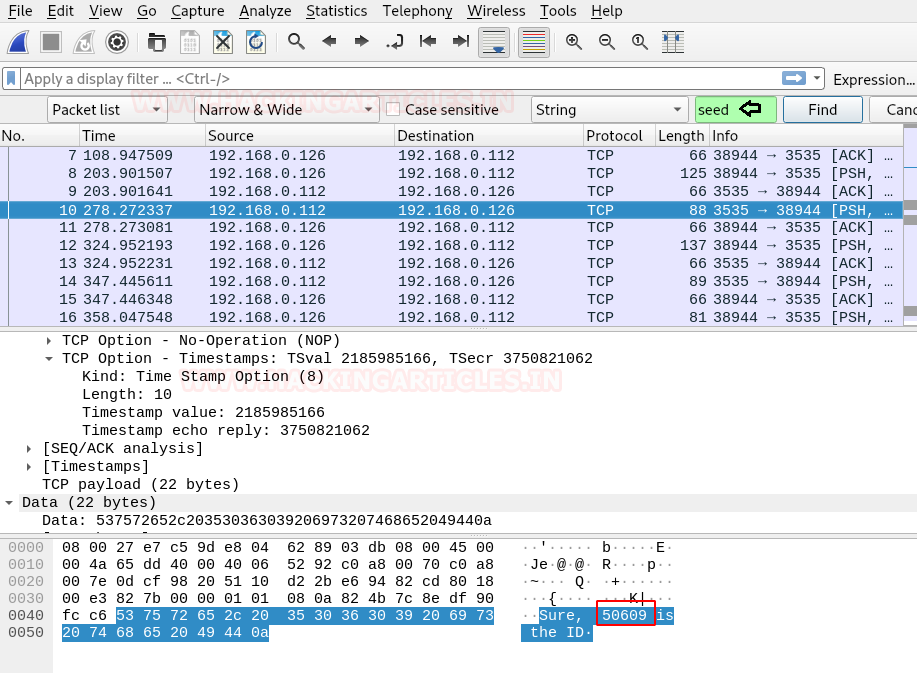The width and height of the screenshot is (917, 673).
Task: Open the Tools menu
Action: click(x=558, y=11)
